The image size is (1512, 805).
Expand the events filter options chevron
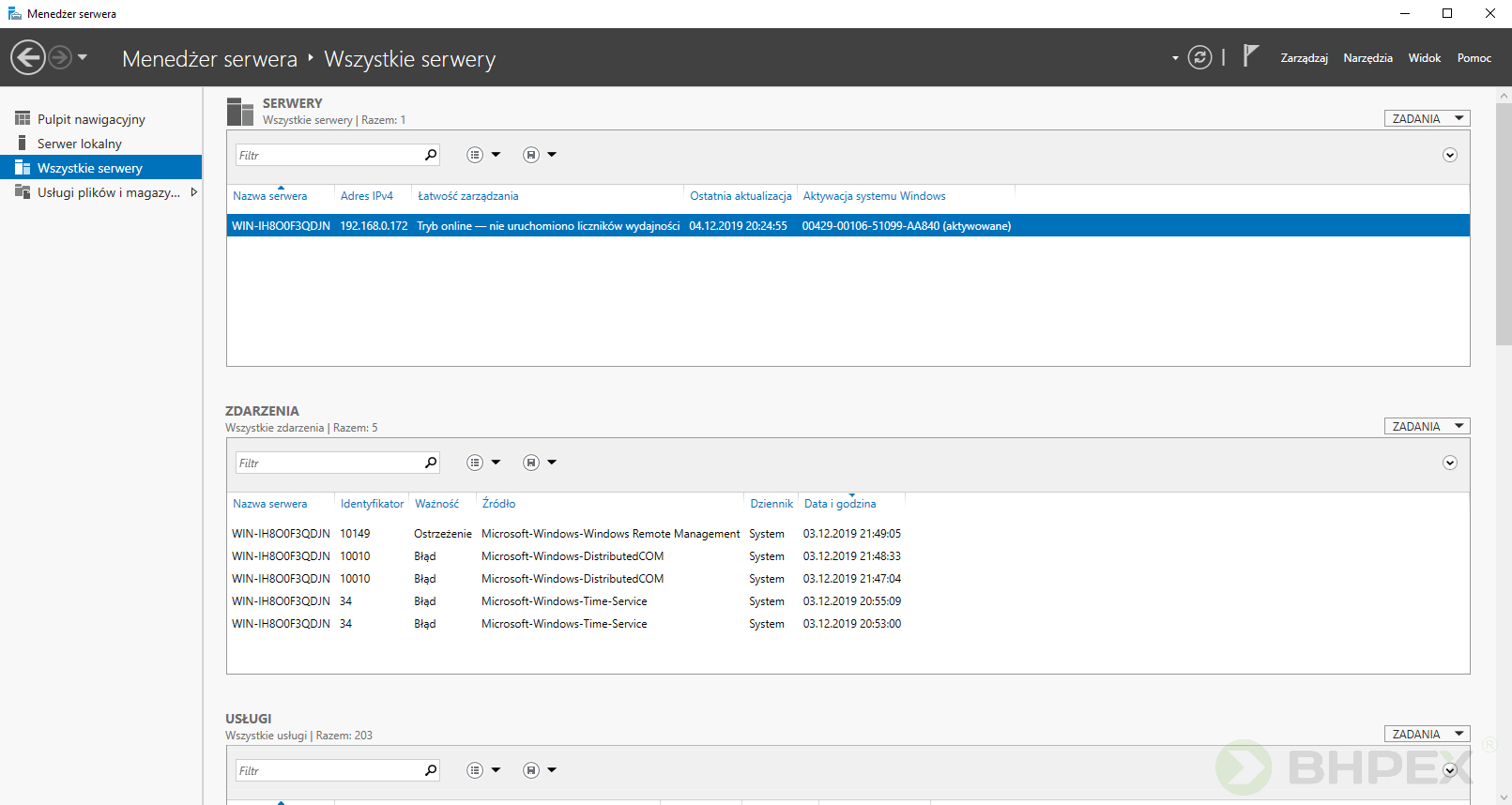pos(1450,463)
